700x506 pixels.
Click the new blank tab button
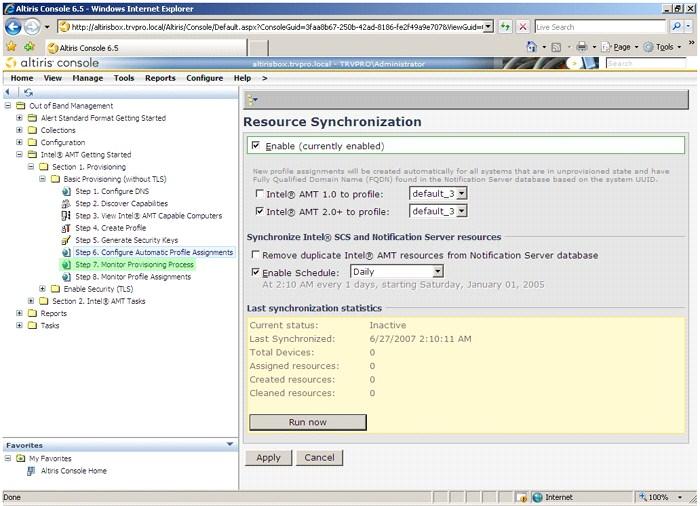(258, 48)
